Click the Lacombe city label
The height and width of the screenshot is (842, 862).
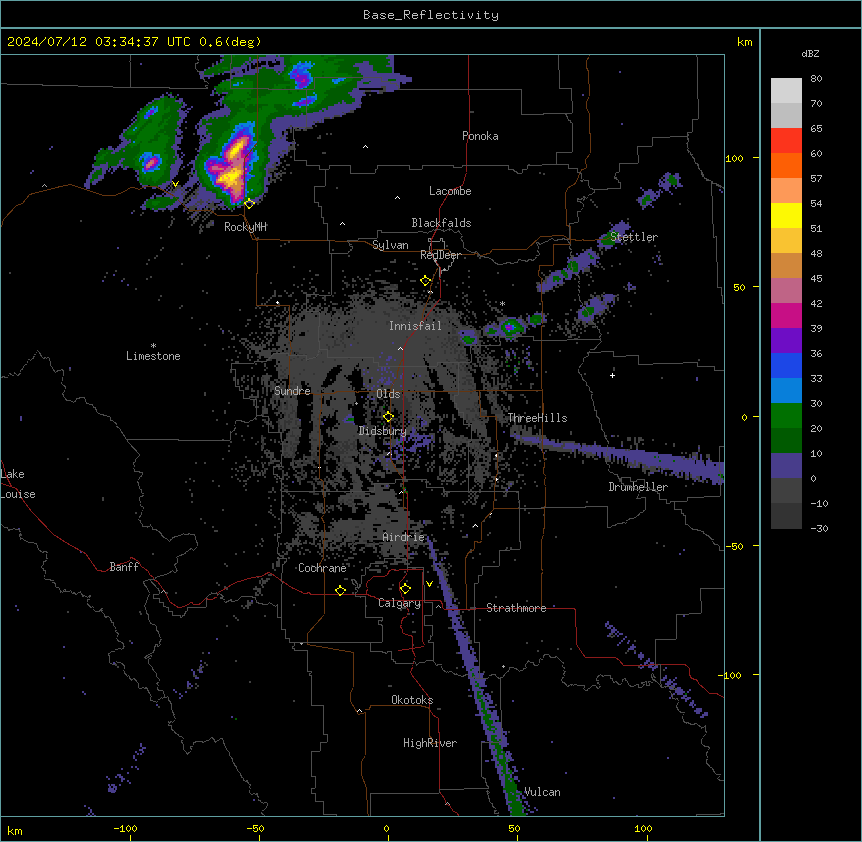[x=450, y=191]
